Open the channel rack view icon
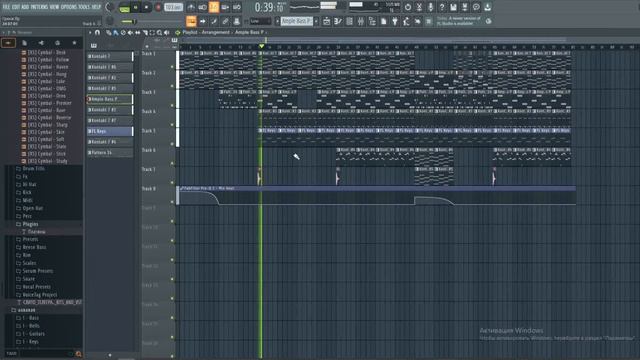Screen dimensions: 640x360 (349, 21)
